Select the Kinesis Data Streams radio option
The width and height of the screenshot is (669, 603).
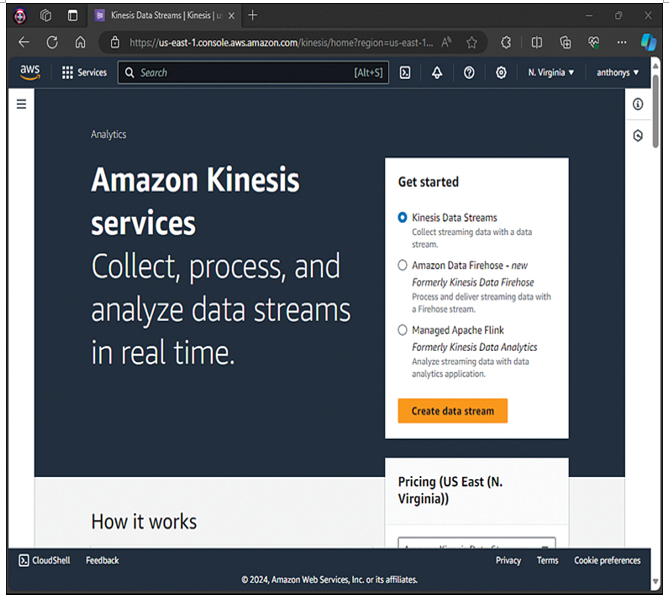coord(402,217)
